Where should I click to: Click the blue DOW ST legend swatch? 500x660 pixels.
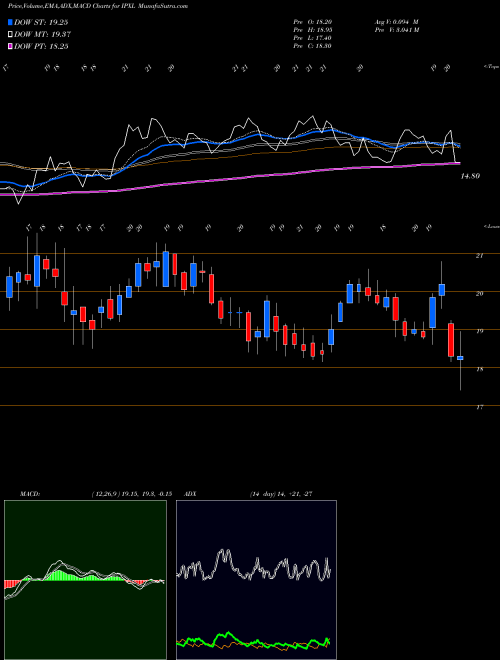11,22
